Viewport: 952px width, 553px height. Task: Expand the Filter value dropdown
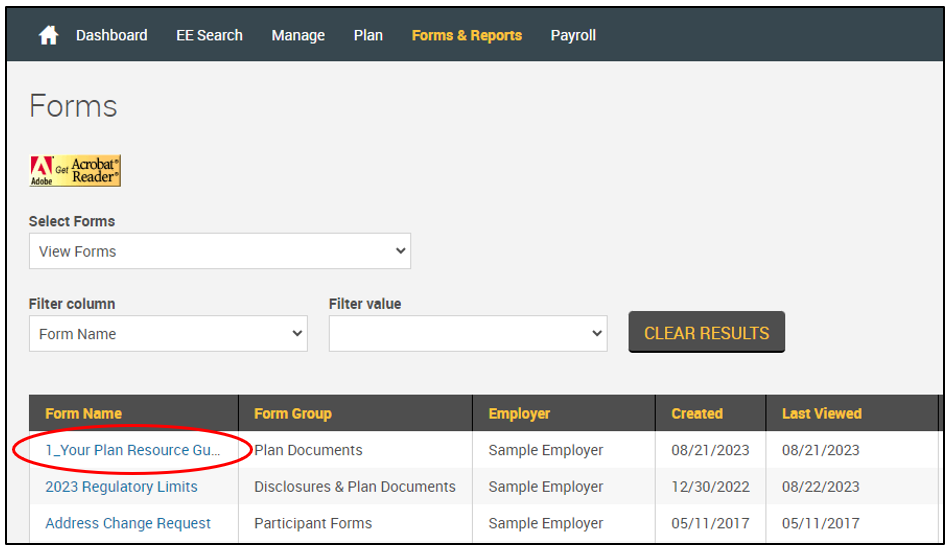[467, 334]
